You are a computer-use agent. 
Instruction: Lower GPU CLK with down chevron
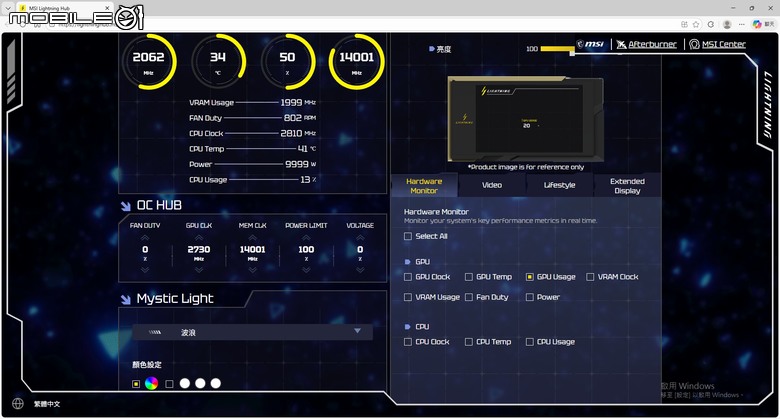pyautogui.click(x=198, y=270)
